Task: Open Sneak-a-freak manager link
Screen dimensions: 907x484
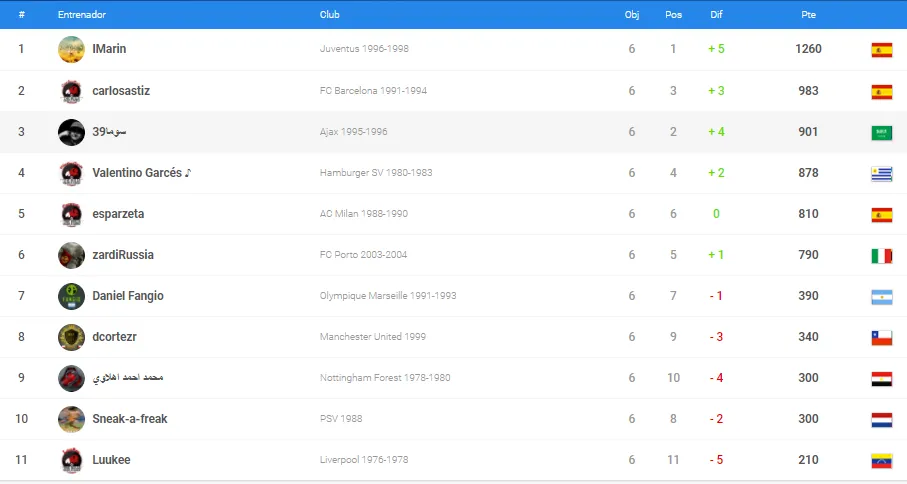Action: [130, 419]
